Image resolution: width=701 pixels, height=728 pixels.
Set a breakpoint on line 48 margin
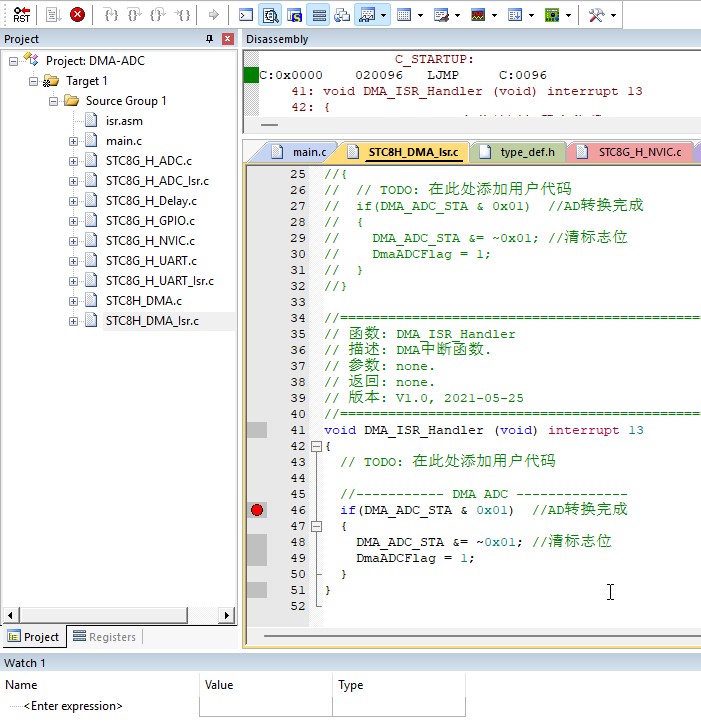(x=257, y=542)
